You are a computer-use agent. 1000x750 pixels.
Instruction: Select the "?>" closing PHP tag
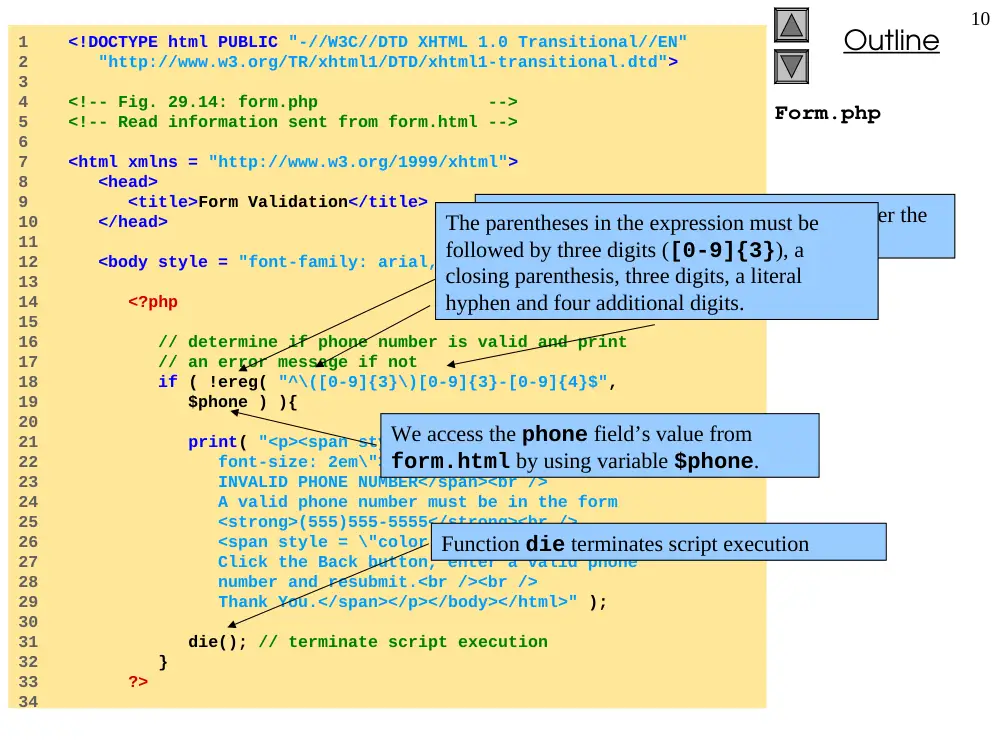(x=138, y=682)
